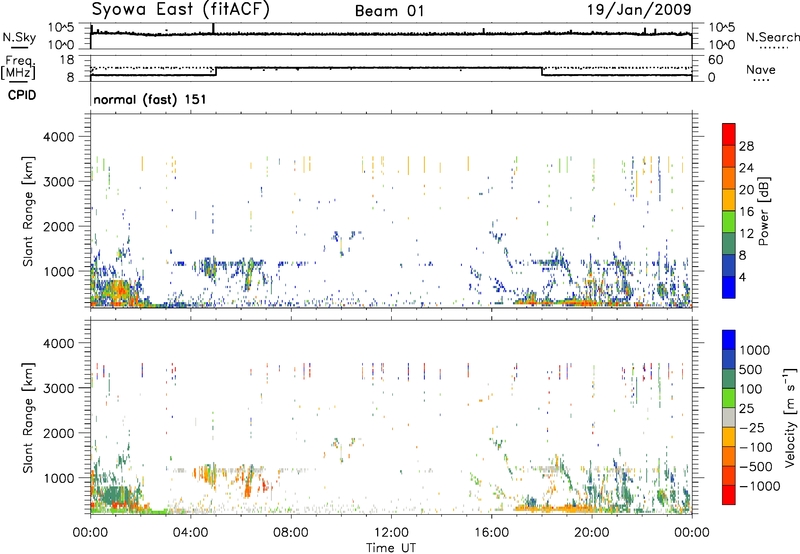
Task: Select the 'Time UT' axis title
Action: tap(391, 548)
